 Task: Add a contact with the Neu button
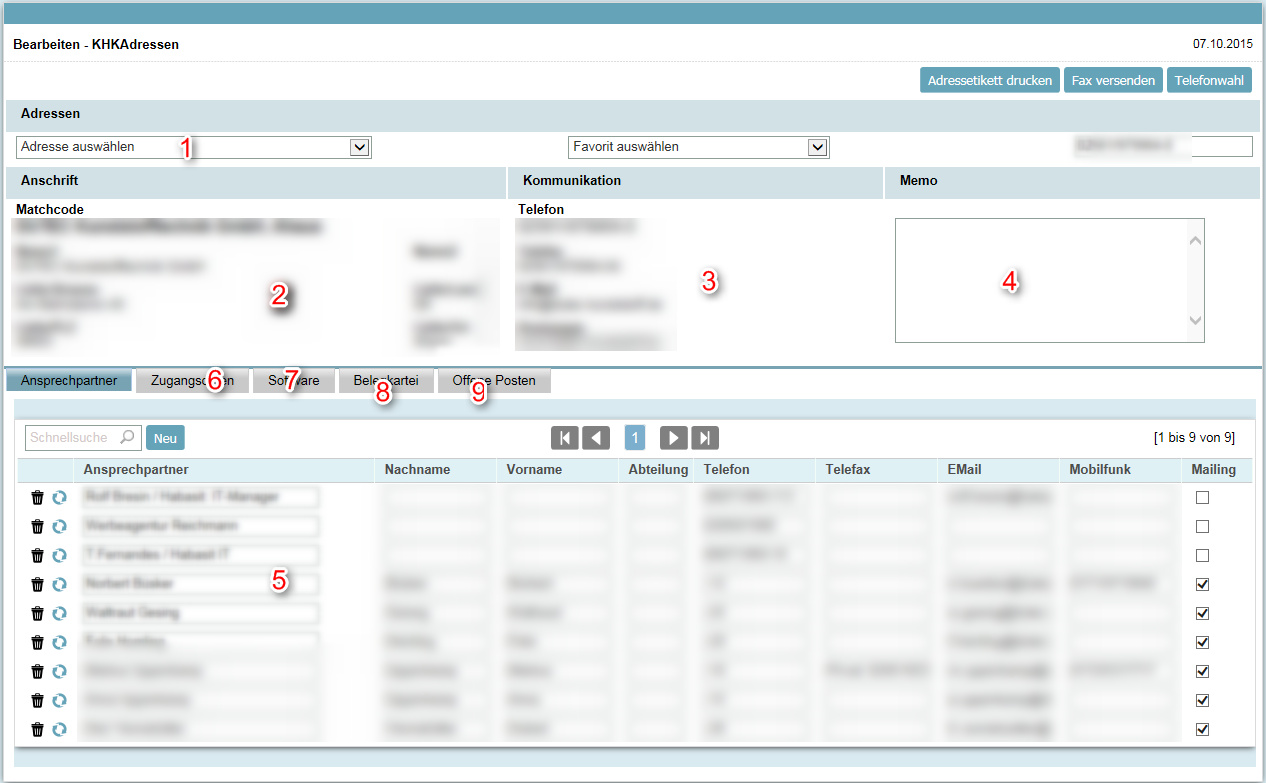[x=165, y=437]
